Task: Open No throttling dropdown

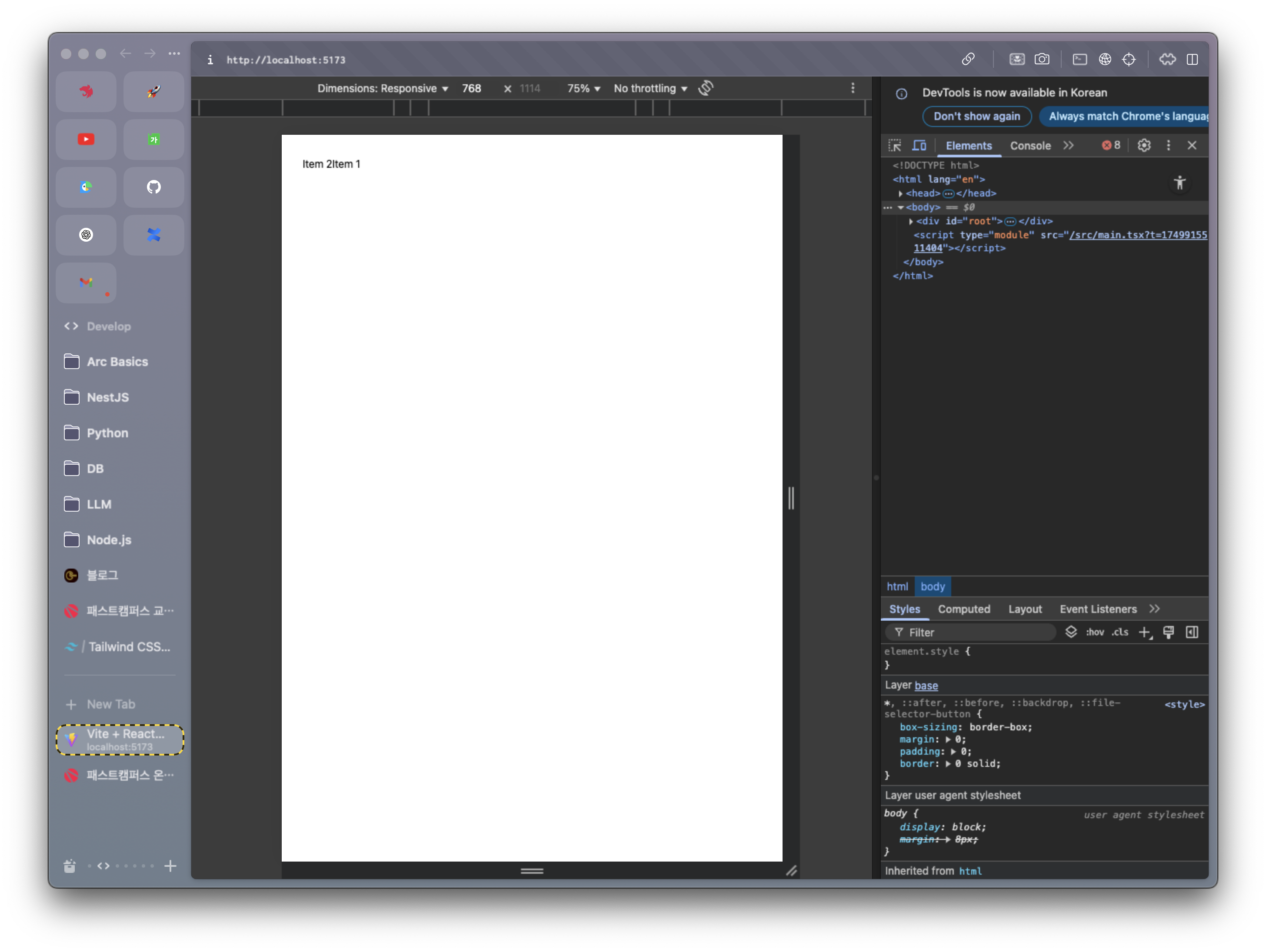Action: (x=650, y=89)
